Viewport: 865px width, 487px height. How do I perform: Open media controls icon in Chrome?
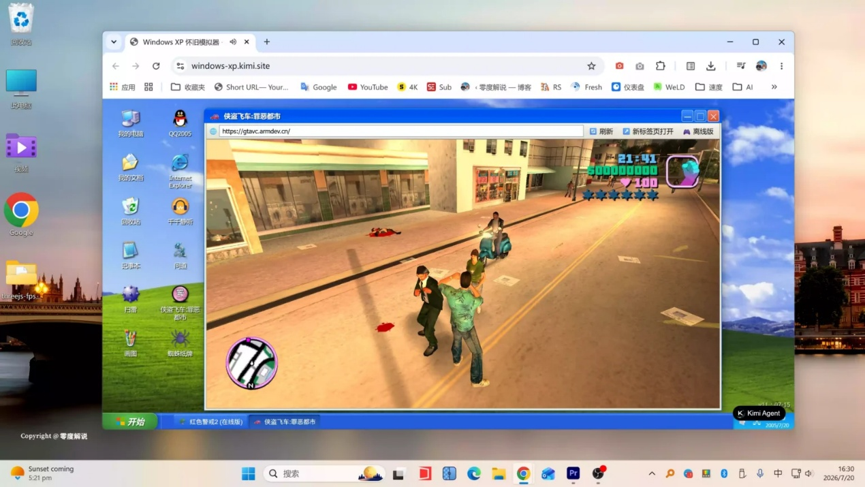[x=741, y=66]
